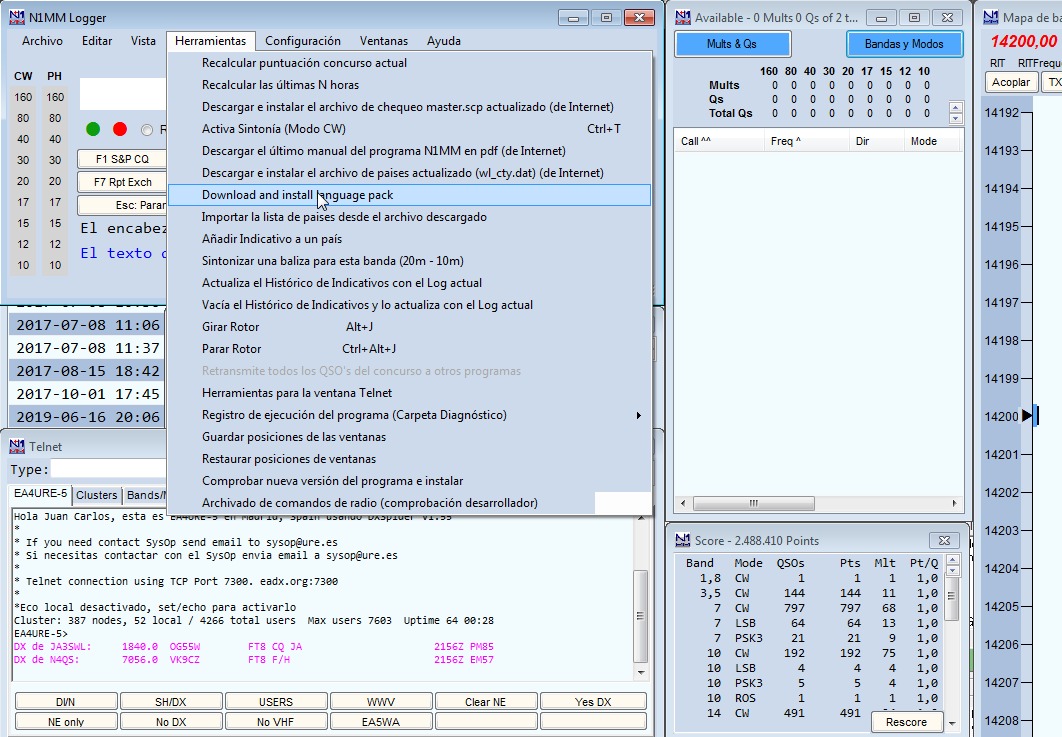The height and width of the screenshot is (737, 1062).
Task: Click the Telnet text vertical scrollbar thumb
Action: click(x=640, y=616)
